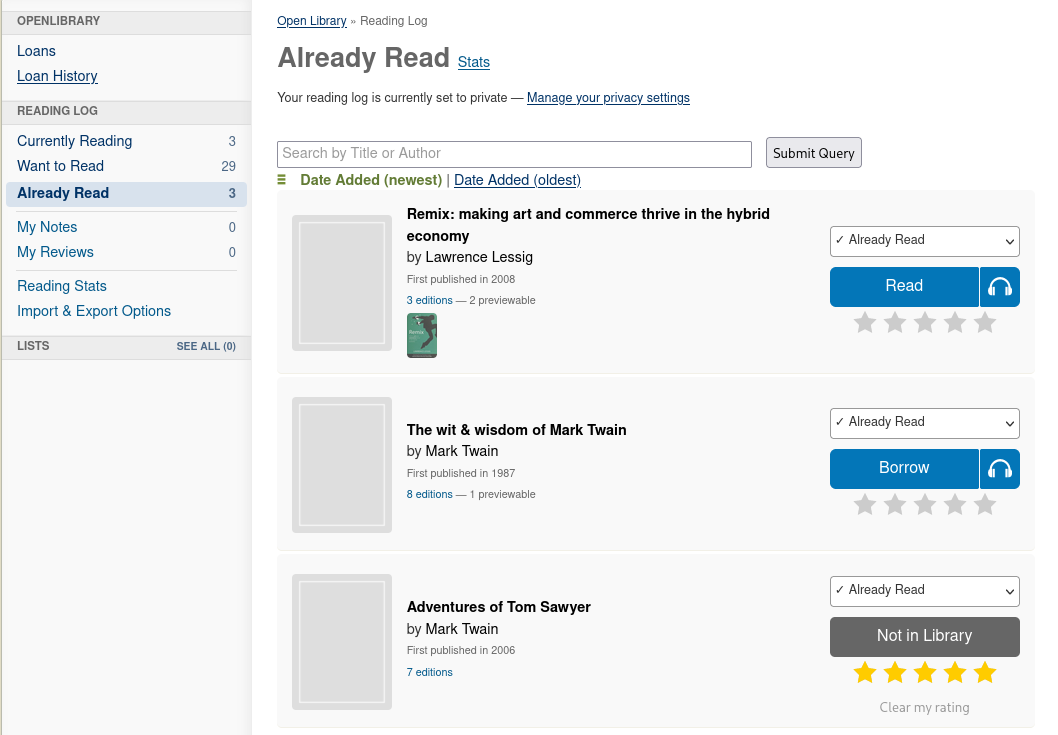Sort by Date Added (oldest)
The height and width of the screenshot is (735, 1058).
pos(518,180)
